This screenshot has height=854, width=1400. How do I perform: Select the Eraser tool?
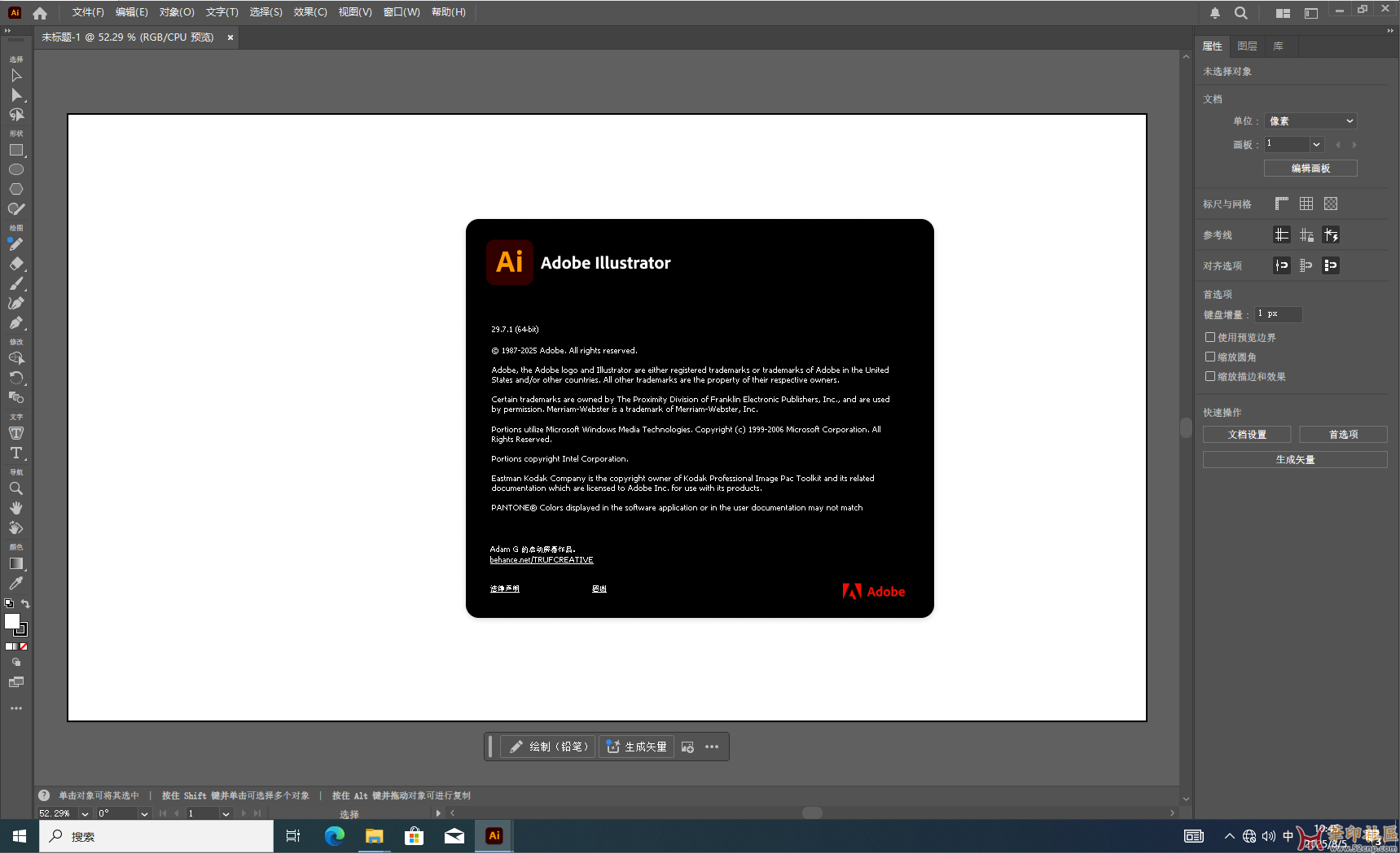pyautogui.click(x=16, y=264)
